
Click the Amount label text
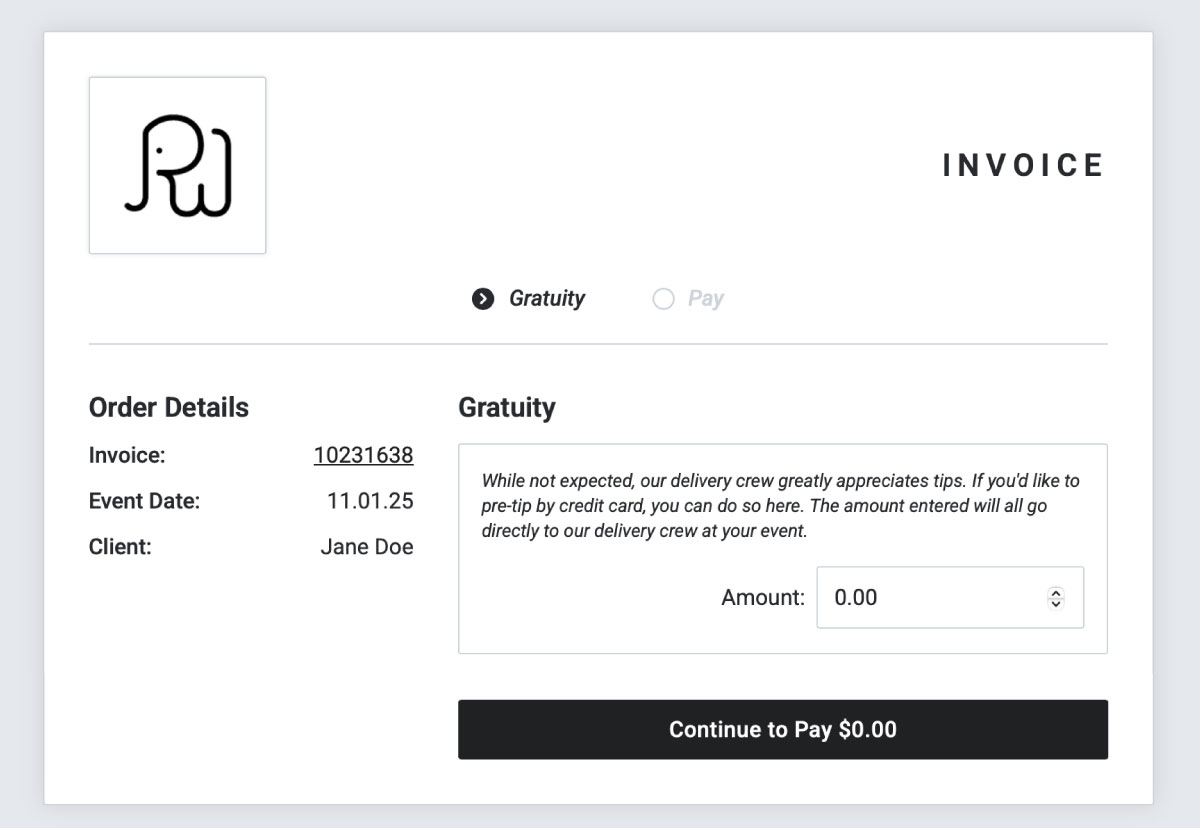pyautogui.click(x=762, y=598)
